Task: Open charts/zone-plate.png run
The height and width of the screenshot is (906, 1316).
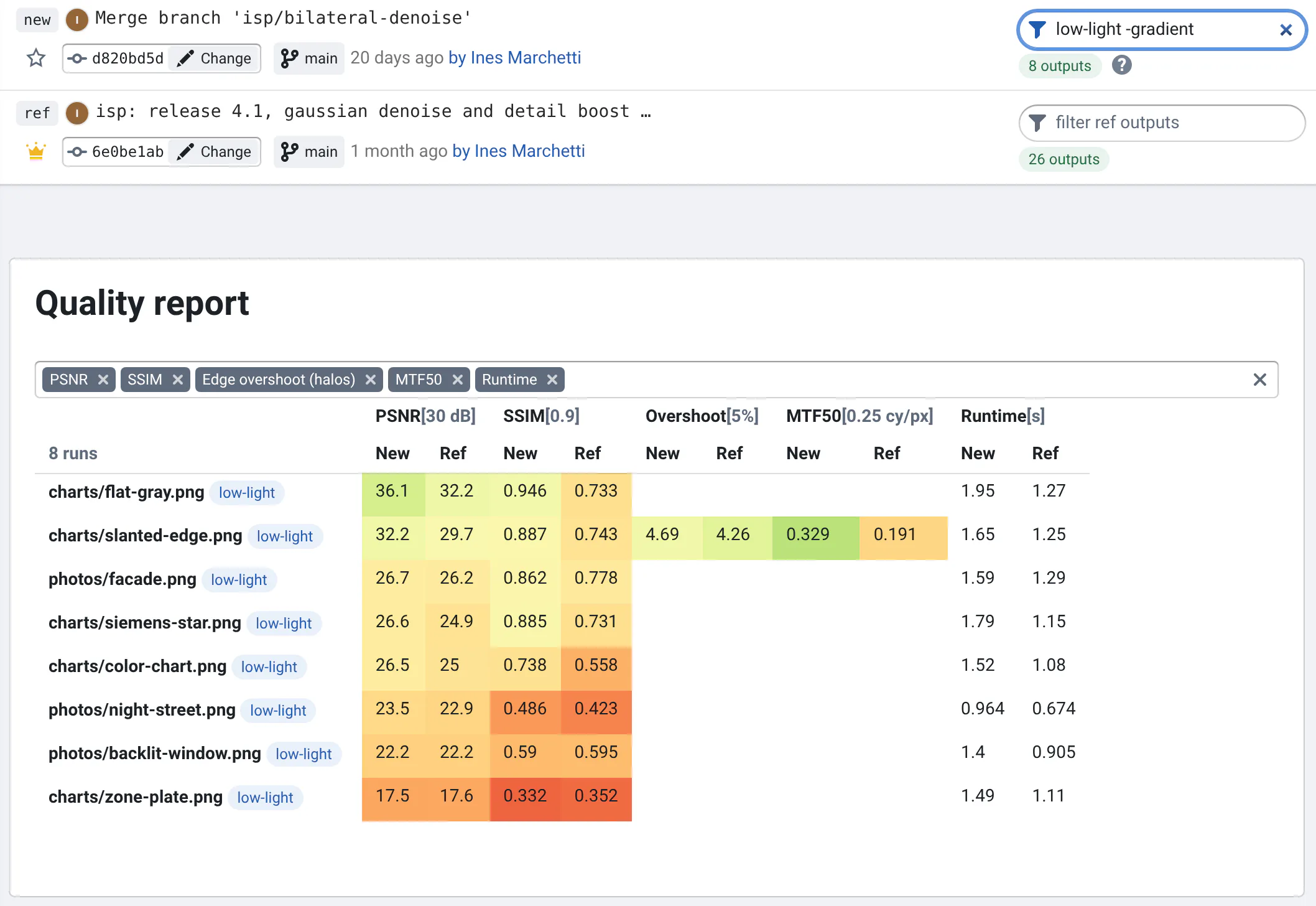Action: [135, 797]
